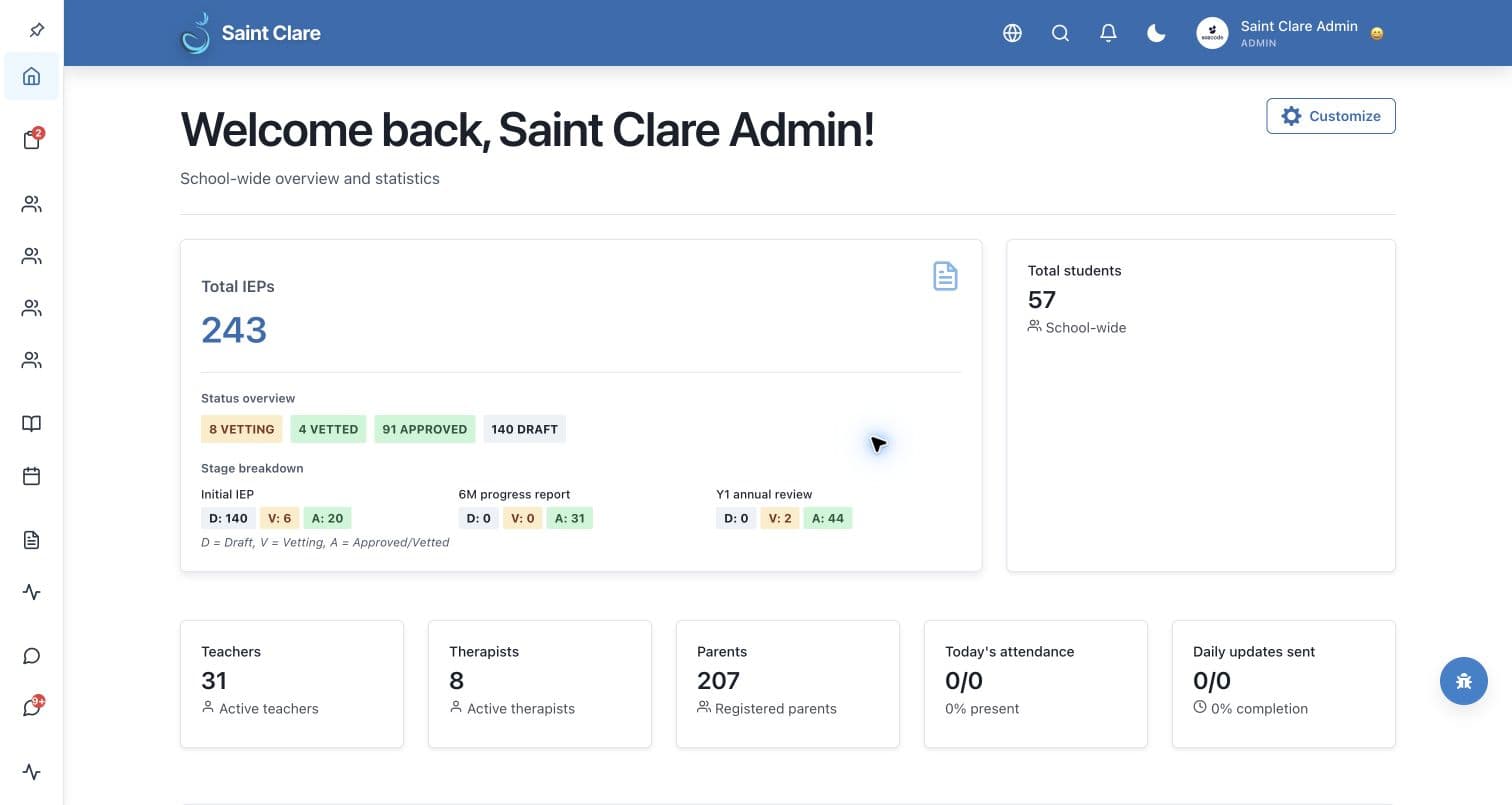Click the Initial IEP V: 6 badge
1512x805 pixels.
(279, 518)
